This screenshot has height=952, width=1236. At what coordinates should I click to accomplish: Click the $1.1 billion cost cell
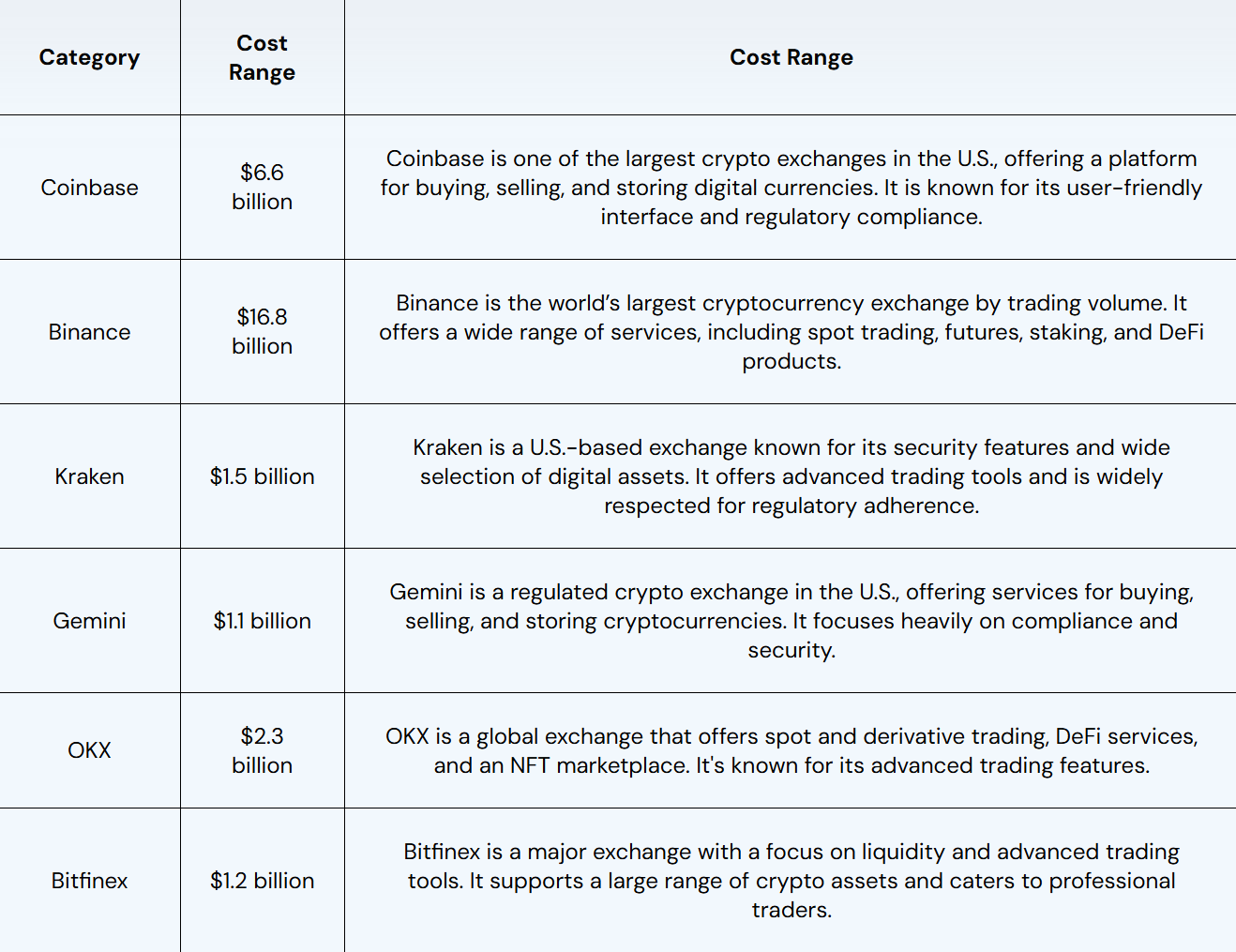(262, 621)
